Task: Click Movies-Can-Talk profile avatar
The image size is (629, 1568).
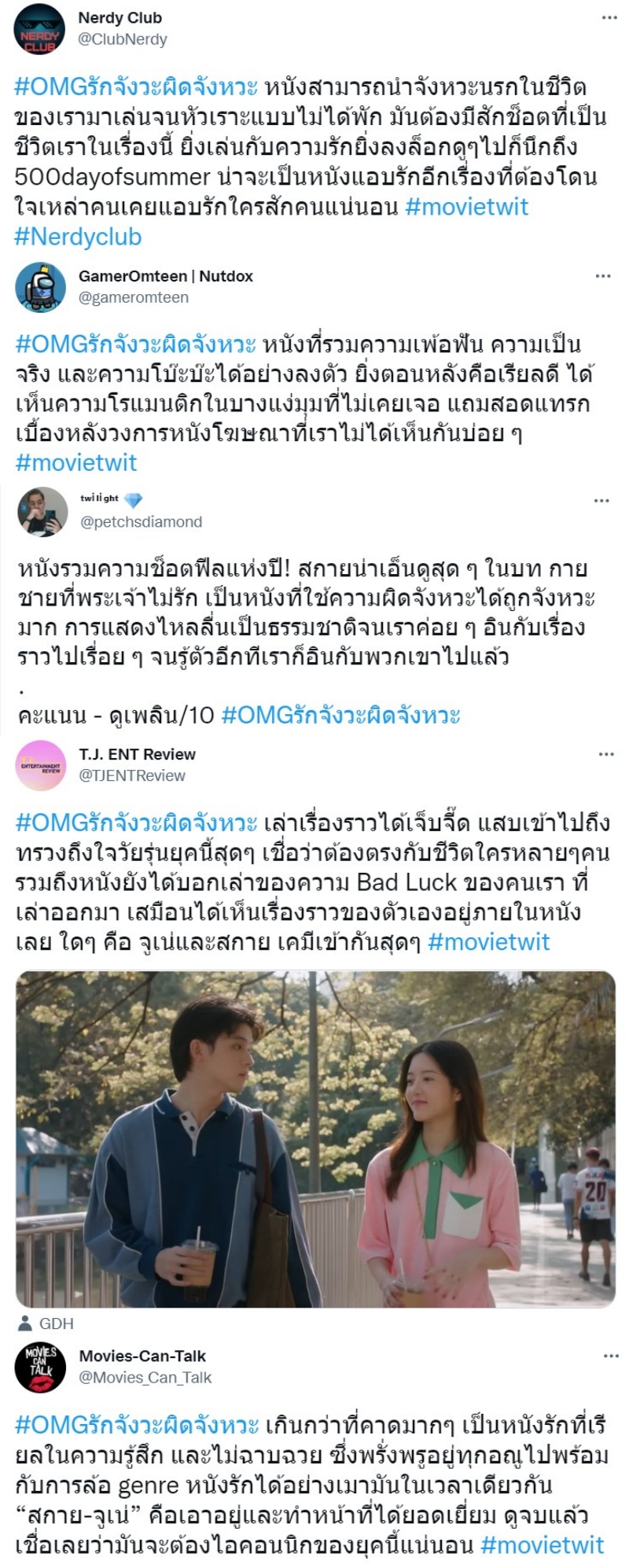Action: click(x=40, y=1367)
